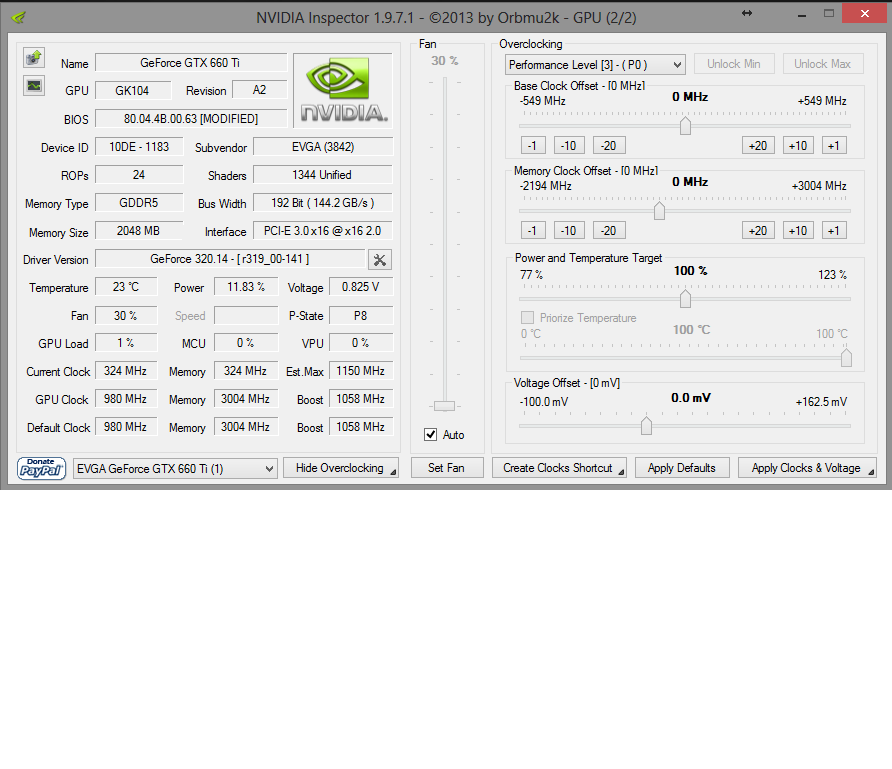This screenshot has width=892, height=769.
Task: Click -1 under Memory Clock Offset
Action: coord(533,230)
